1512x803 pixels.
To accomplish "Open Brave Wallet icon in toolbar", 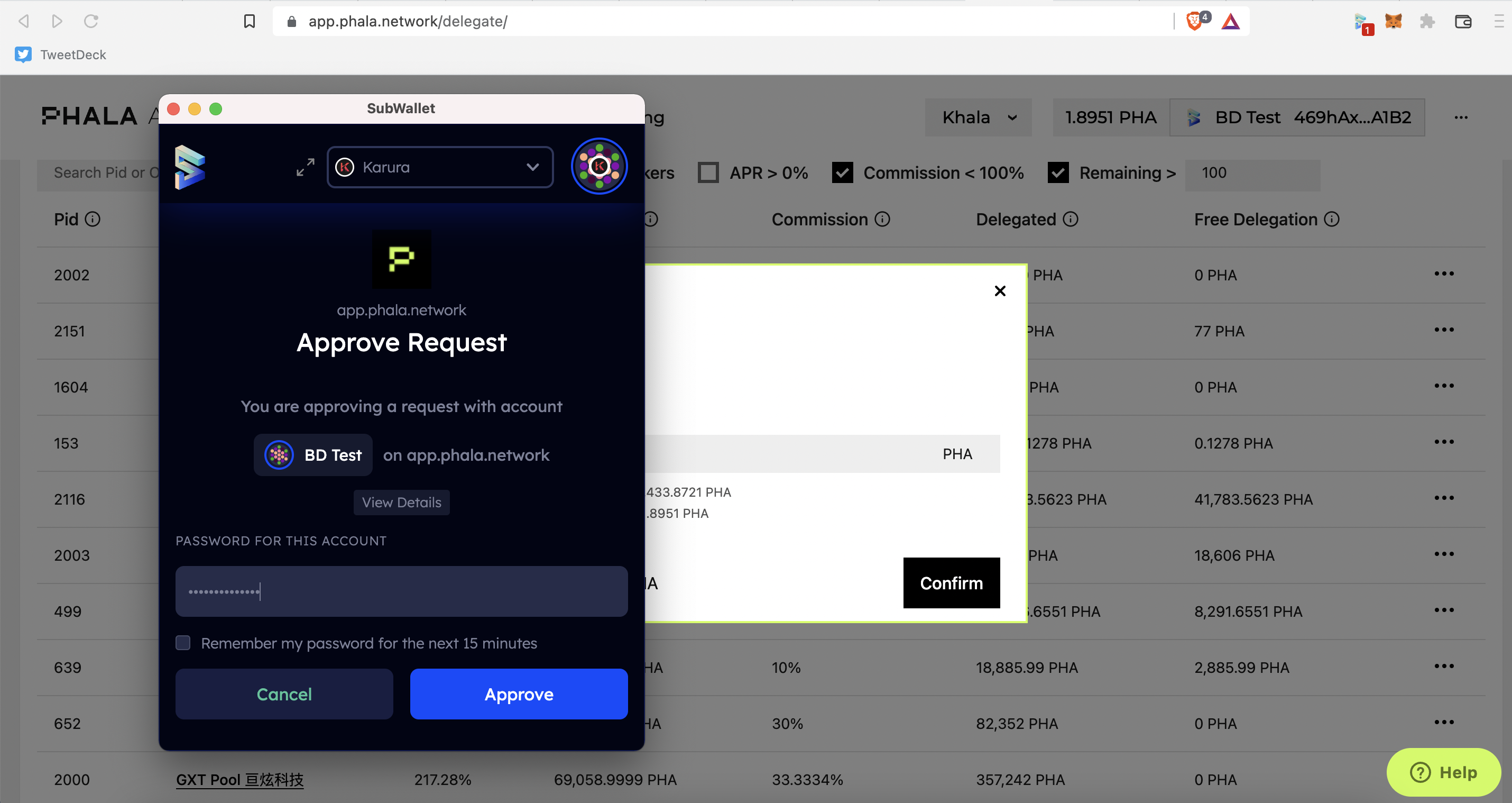I will pos(1463,21).
